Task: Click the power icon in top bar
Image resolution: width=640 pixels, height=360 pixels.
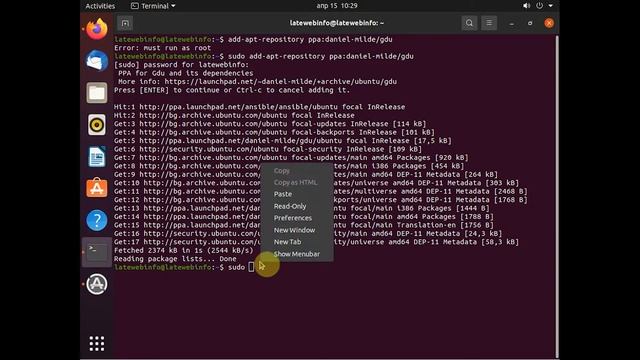Action: pyautogui.click(x=540, y=6)
